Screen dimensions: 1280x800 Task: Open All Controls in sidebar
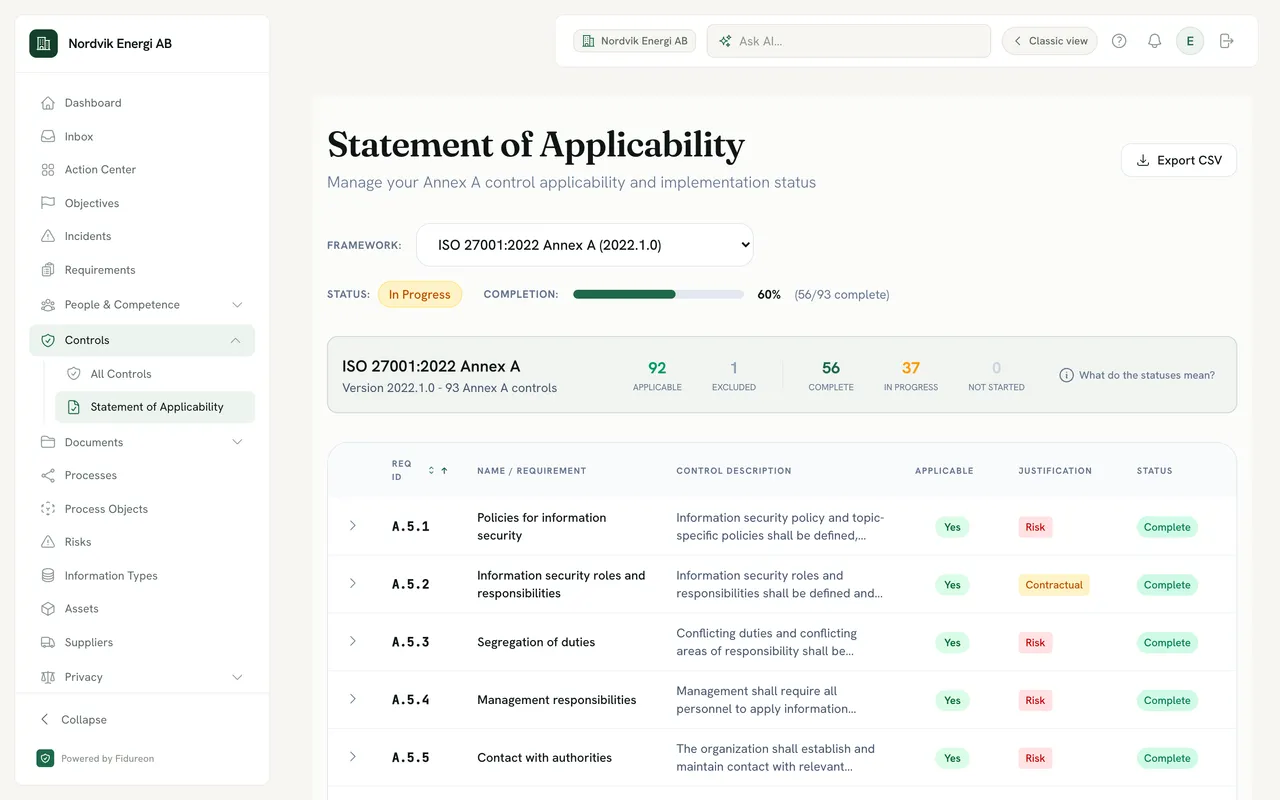click(155, 374)
